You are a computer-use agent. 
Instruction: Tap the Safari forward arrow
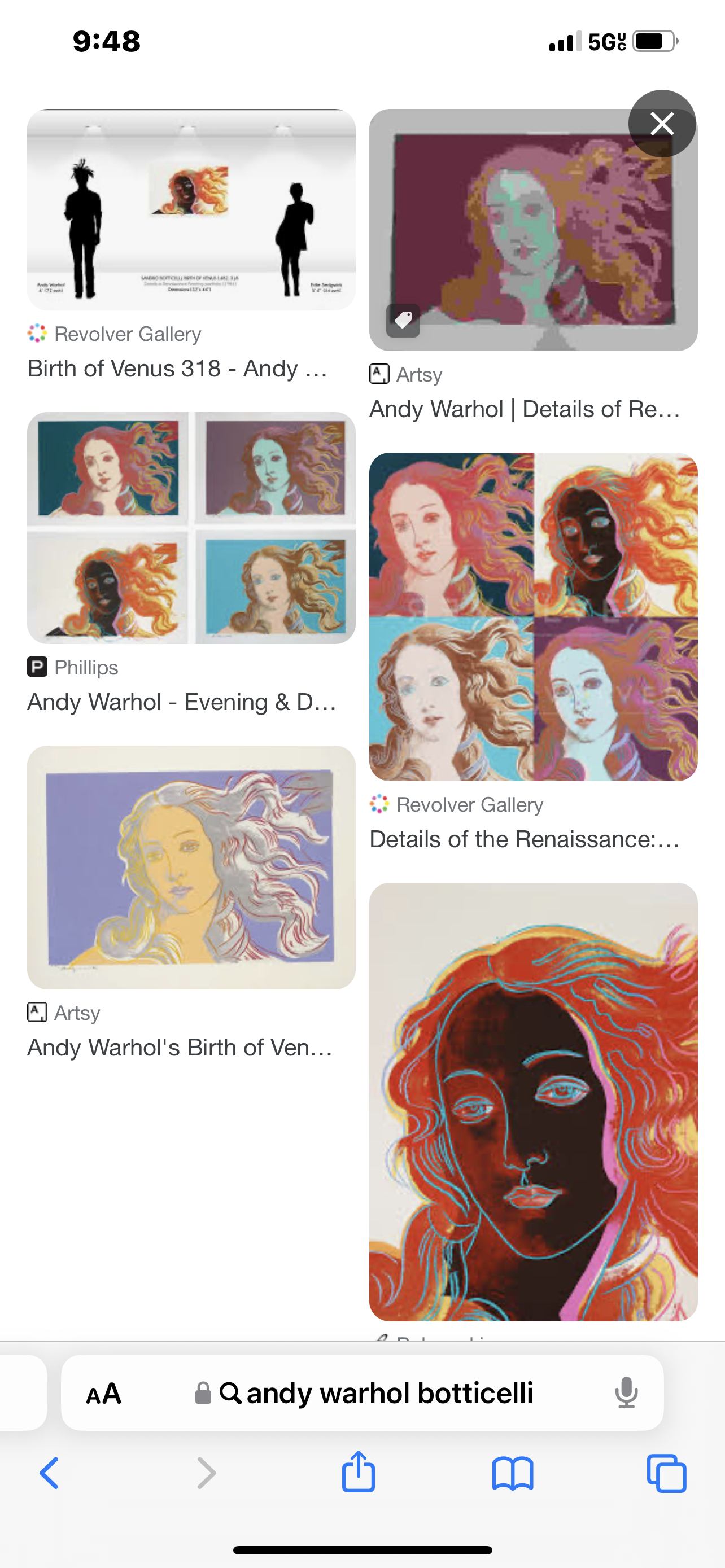[x=206, y=1473]
